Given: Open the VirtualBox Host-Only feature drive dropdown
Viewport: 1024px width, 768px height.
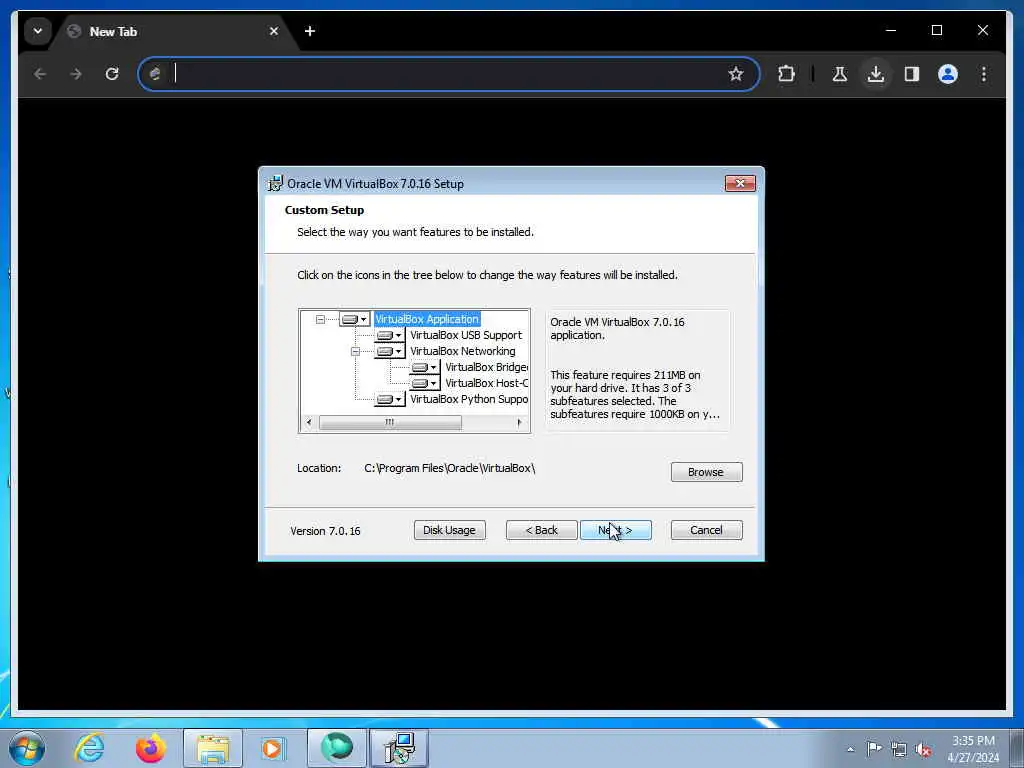Looking at the screenshot, I should pos(424,383).
